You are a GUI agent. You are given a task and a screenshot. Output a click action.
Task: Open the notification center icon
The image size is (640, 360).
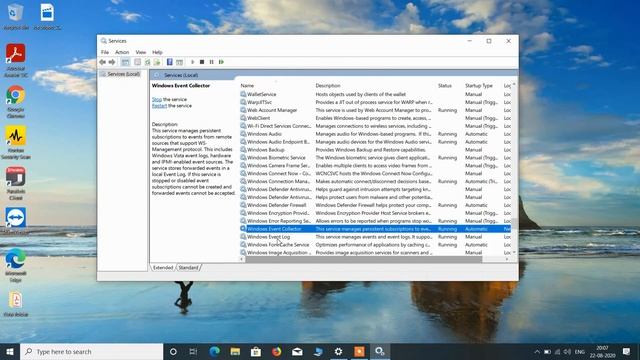tap(627, 351)
